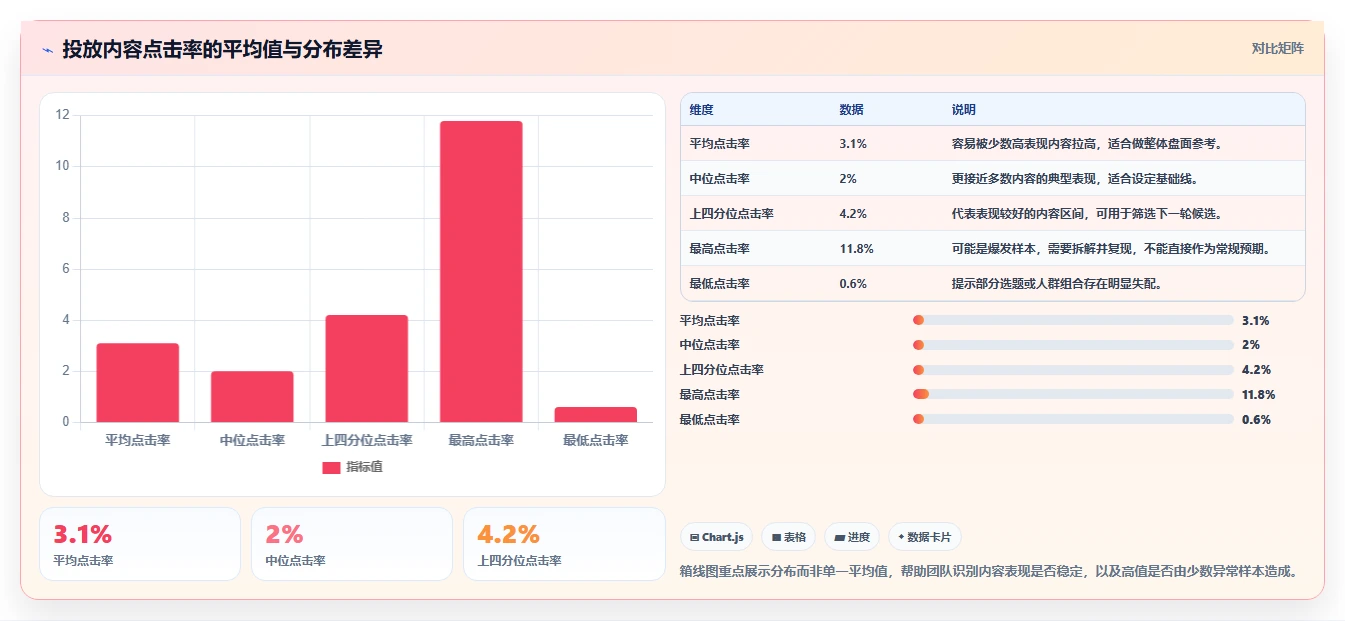Viewport: 1345px width, 621px height.
Task: Click the 中位点击率 bar in chart
Action: click(252, 397)
